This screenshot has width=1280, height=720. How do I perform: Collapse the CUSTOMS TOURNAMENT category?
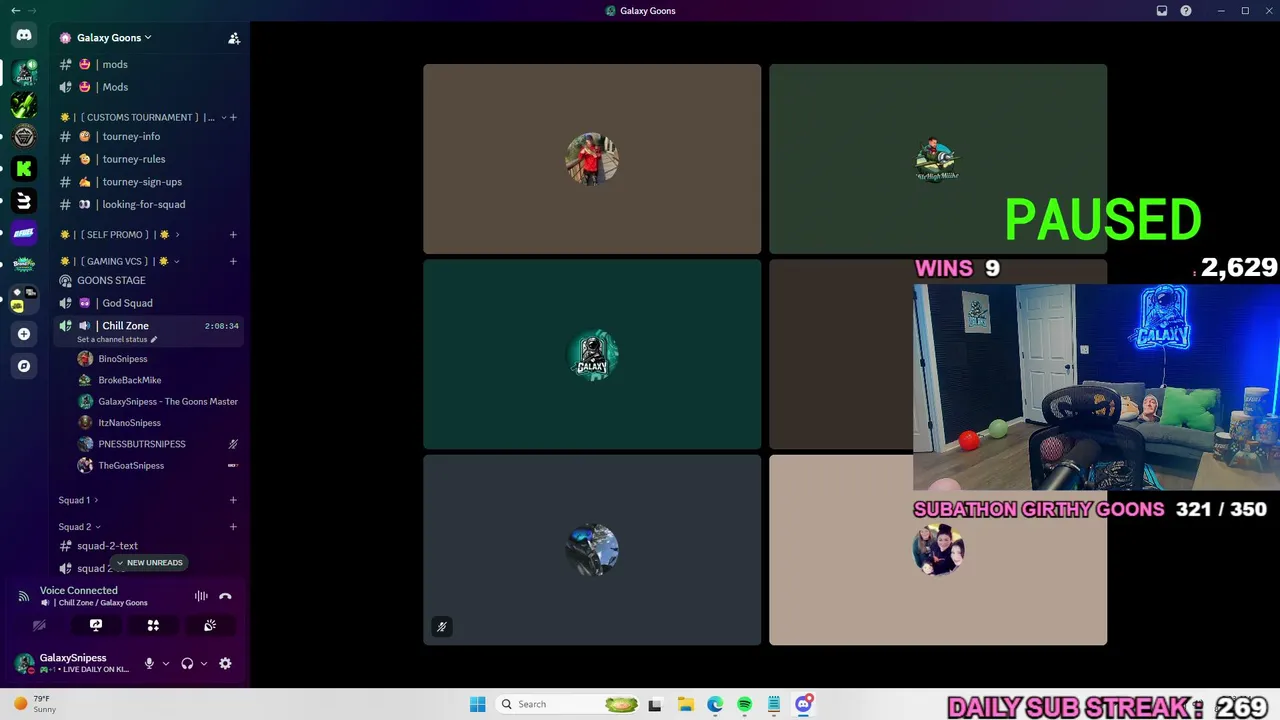[143, 117]
